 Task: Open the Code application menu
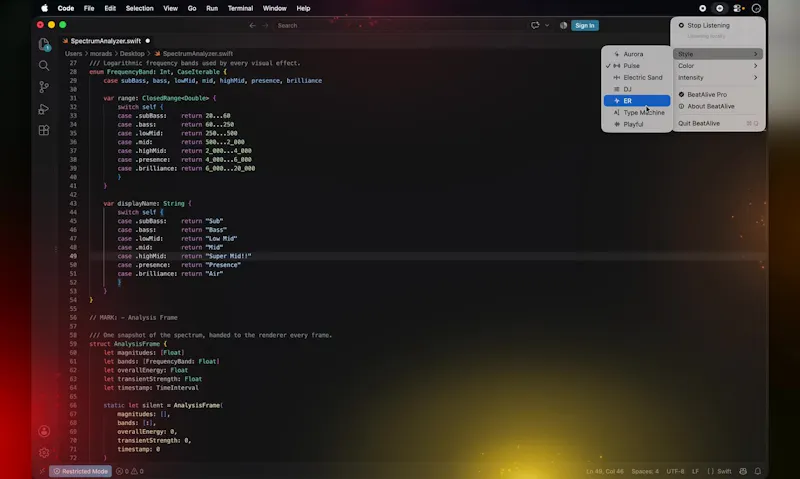point(66,8)
